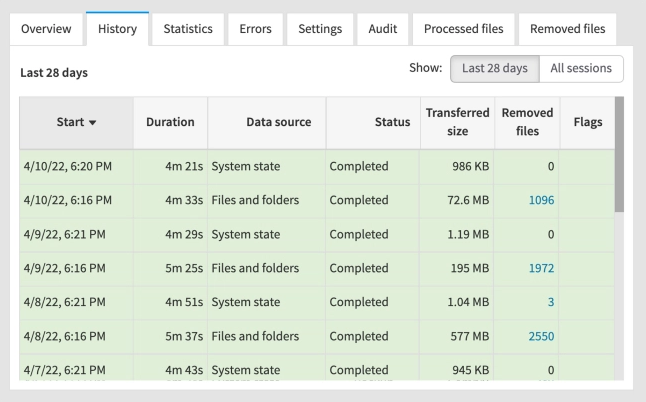Toggle view to All sessions
Viewport: 646px width, 402px height.
coord(581,68)
